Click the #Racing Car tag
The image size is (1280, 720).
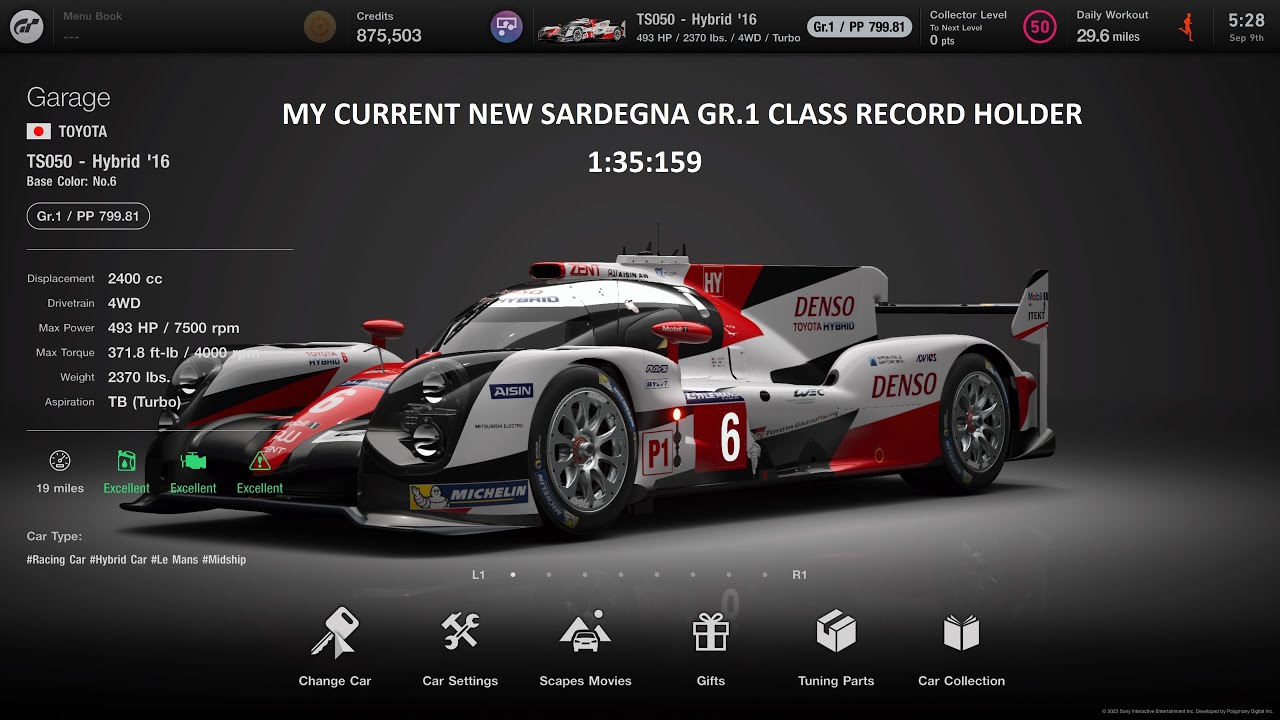(56, 560)
